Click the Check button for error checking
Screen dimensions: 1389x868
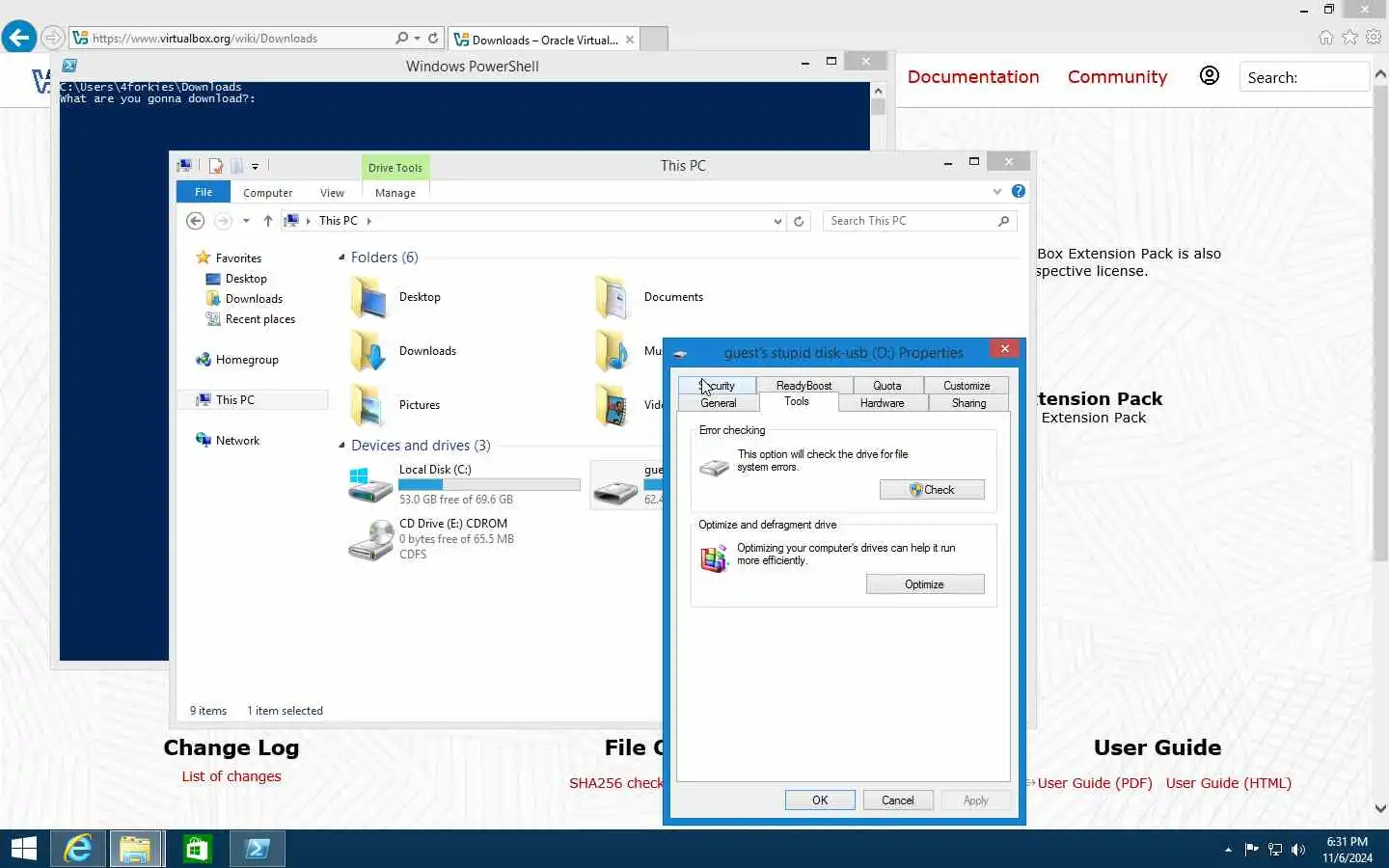[932, 490]
